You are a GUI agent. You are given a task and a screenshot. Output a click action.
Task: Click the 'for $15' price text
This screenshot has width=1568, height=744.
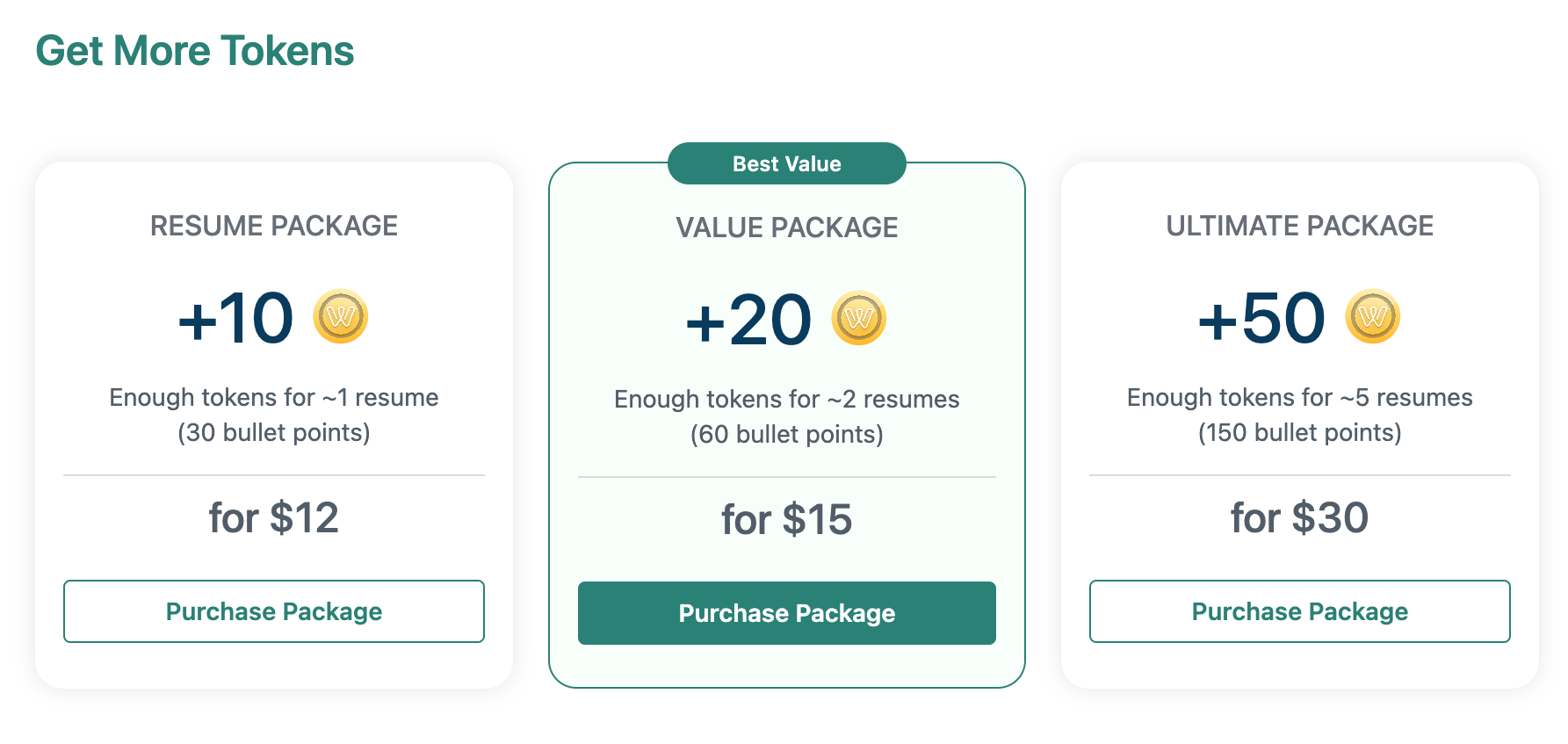(x=786, y=519)
